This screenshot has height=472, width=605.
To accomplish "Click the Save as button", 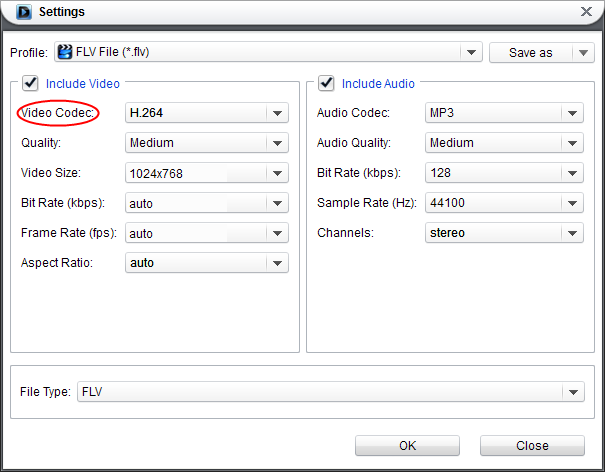I will coord(531,52).
